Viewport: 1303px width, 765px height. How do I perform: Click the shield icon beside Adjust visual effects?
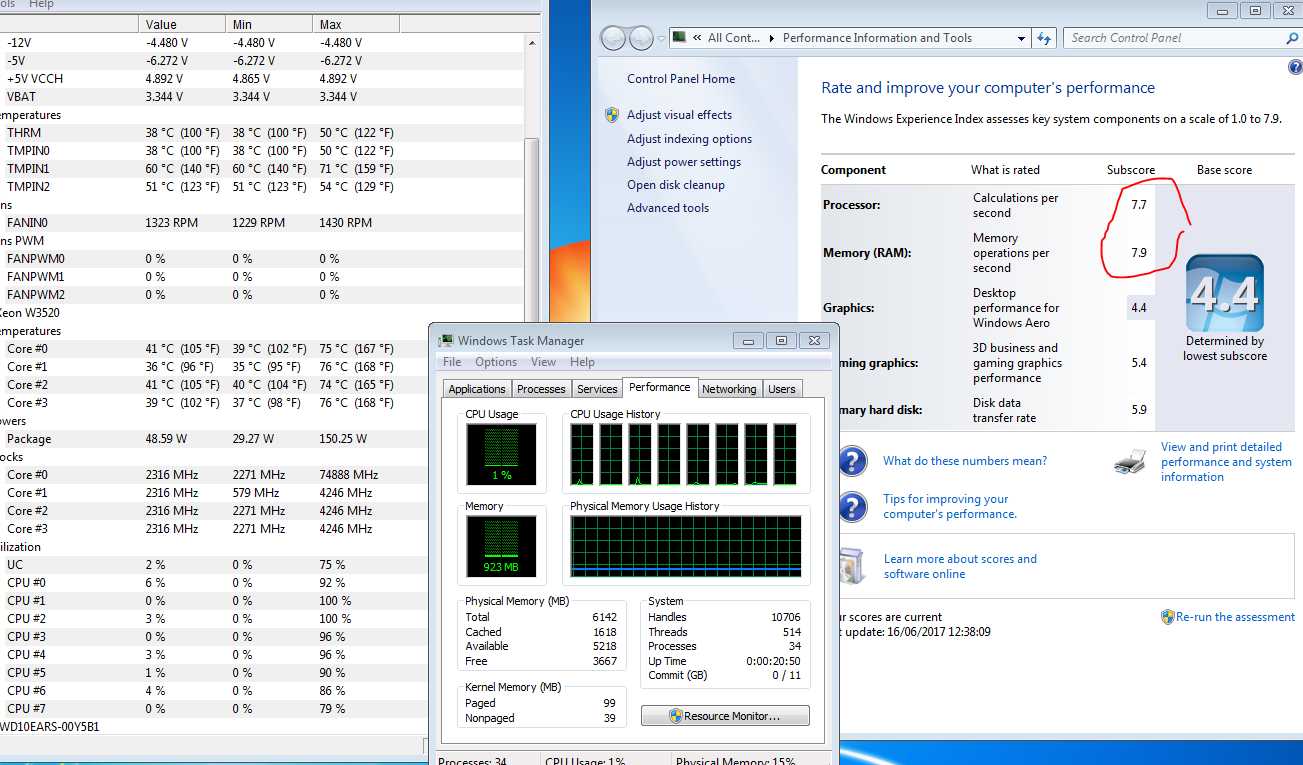612,115
